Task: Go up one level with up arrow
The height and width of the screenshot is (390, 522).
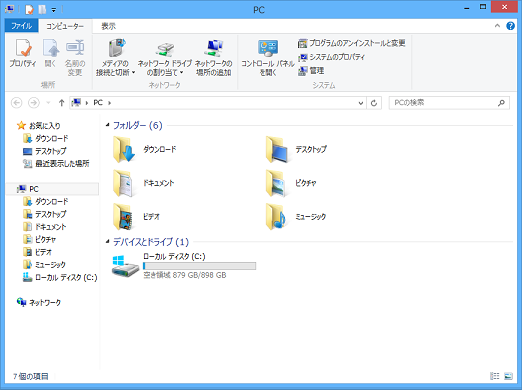Action: click(x=61, y=103)
